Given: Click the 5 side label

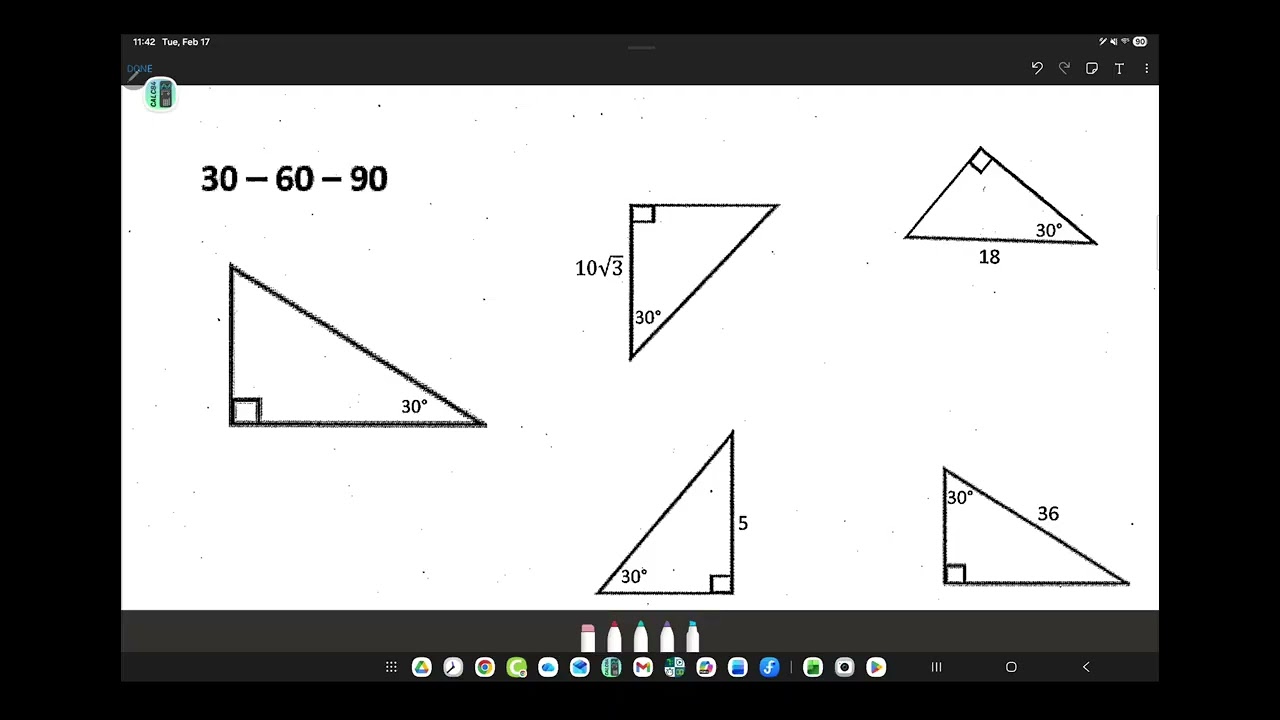Looking at the screenshot, I should coord(743,523).
